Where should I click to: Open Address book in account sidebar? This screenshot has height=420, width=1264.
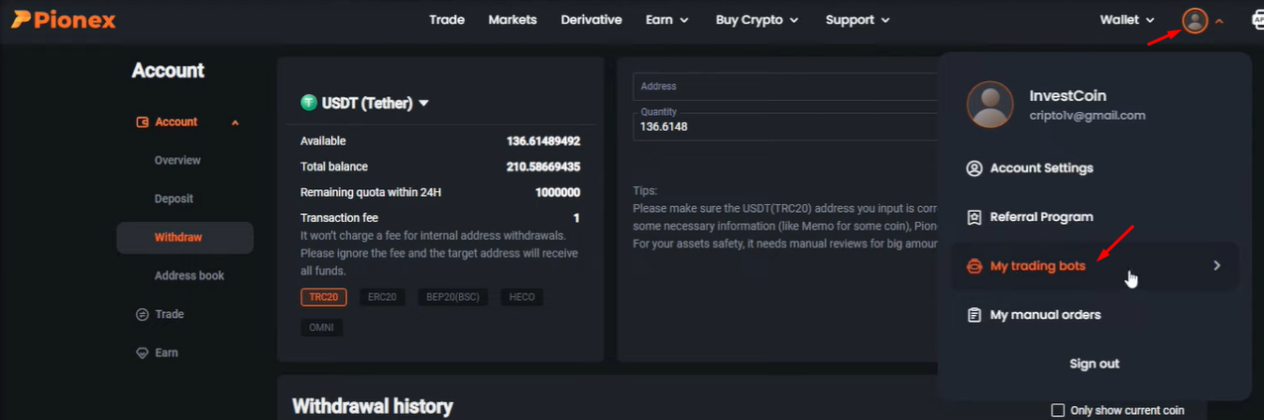point(189,276)
